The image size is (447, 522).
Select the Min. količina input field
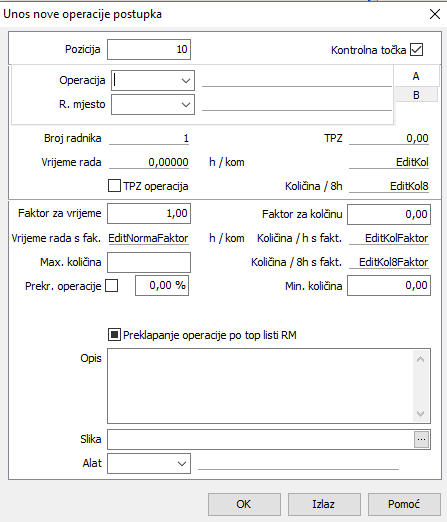point(389,285)
